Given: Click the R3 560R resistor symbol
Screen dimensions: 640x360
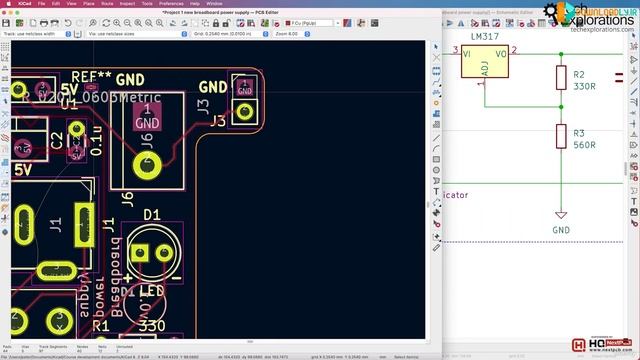Looking at the screenshot, I should coord(561,136).
